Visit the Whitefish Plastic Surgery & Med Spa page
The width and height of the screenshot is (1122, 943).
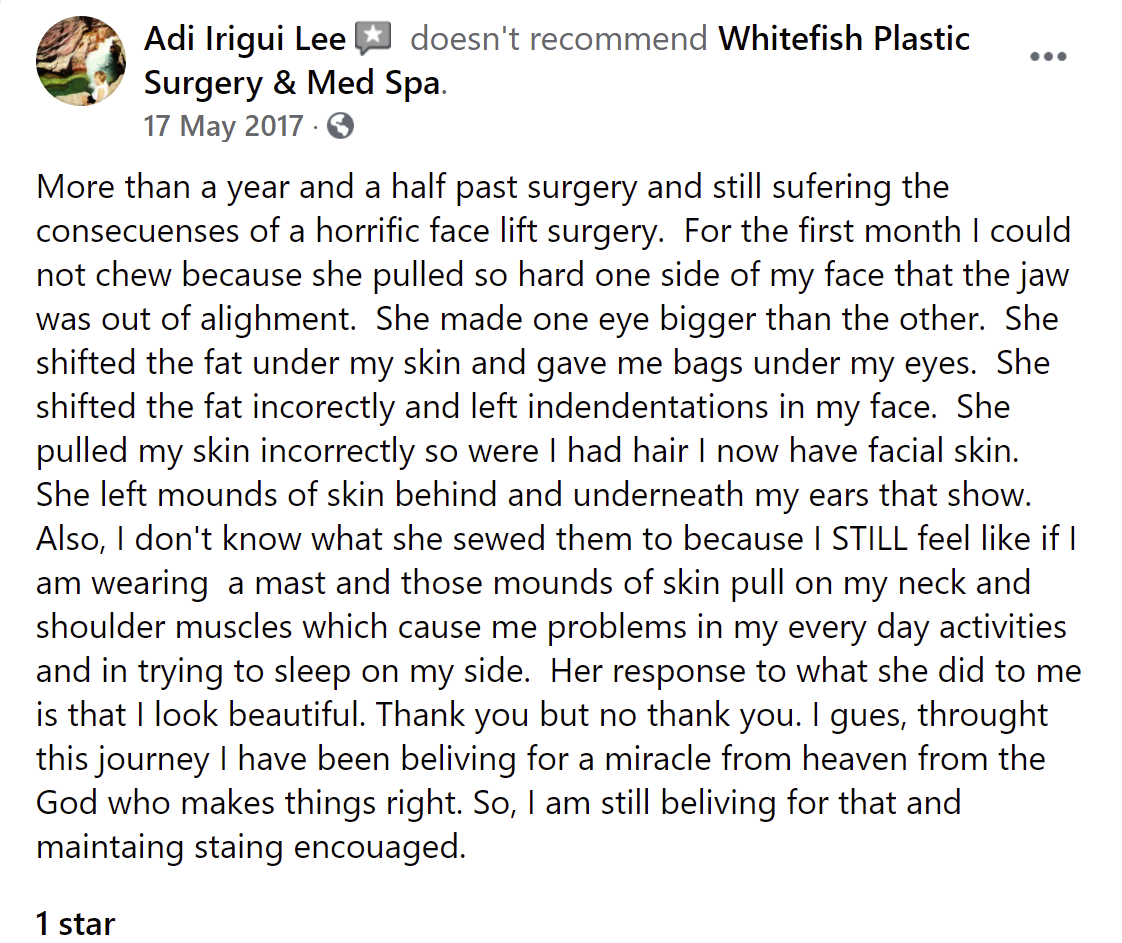coord(557,61)
